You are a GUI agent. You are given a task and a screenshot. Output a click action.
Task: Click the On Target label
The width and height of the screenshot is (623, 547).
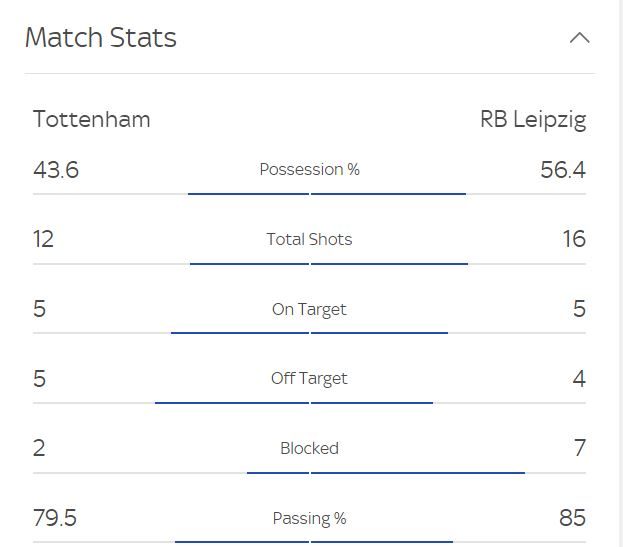coord(309,309)
